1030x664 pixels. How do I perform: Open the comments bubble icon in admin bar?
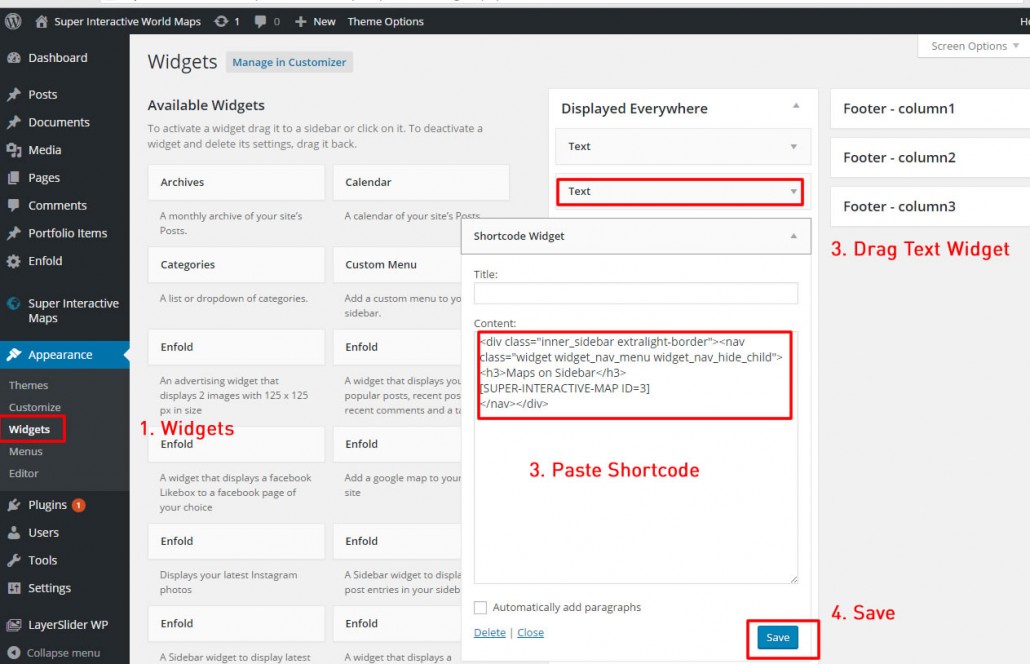(x=261, y=21)
